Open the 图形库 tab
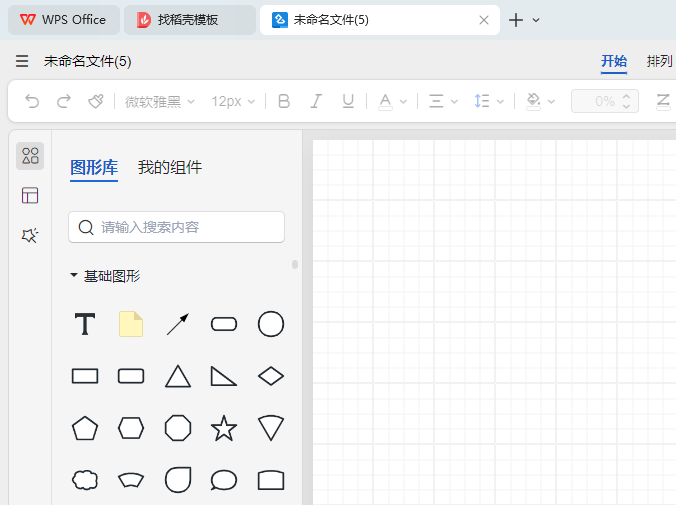 click(94, 167)
